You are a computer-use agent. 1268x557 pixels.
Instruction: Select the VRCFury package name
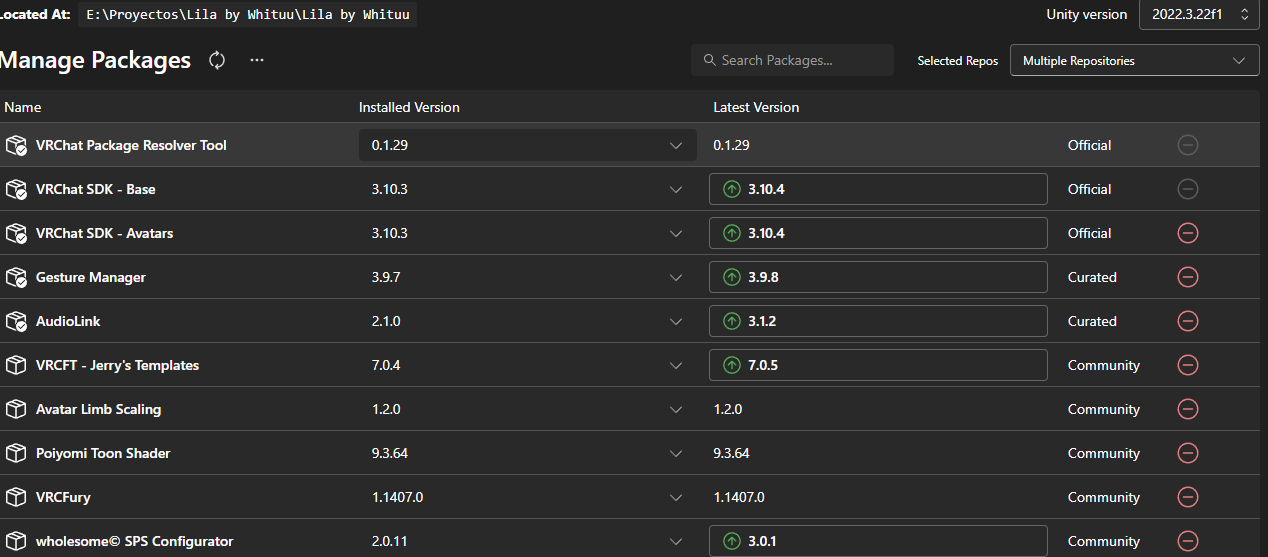[x=63, y=497]
